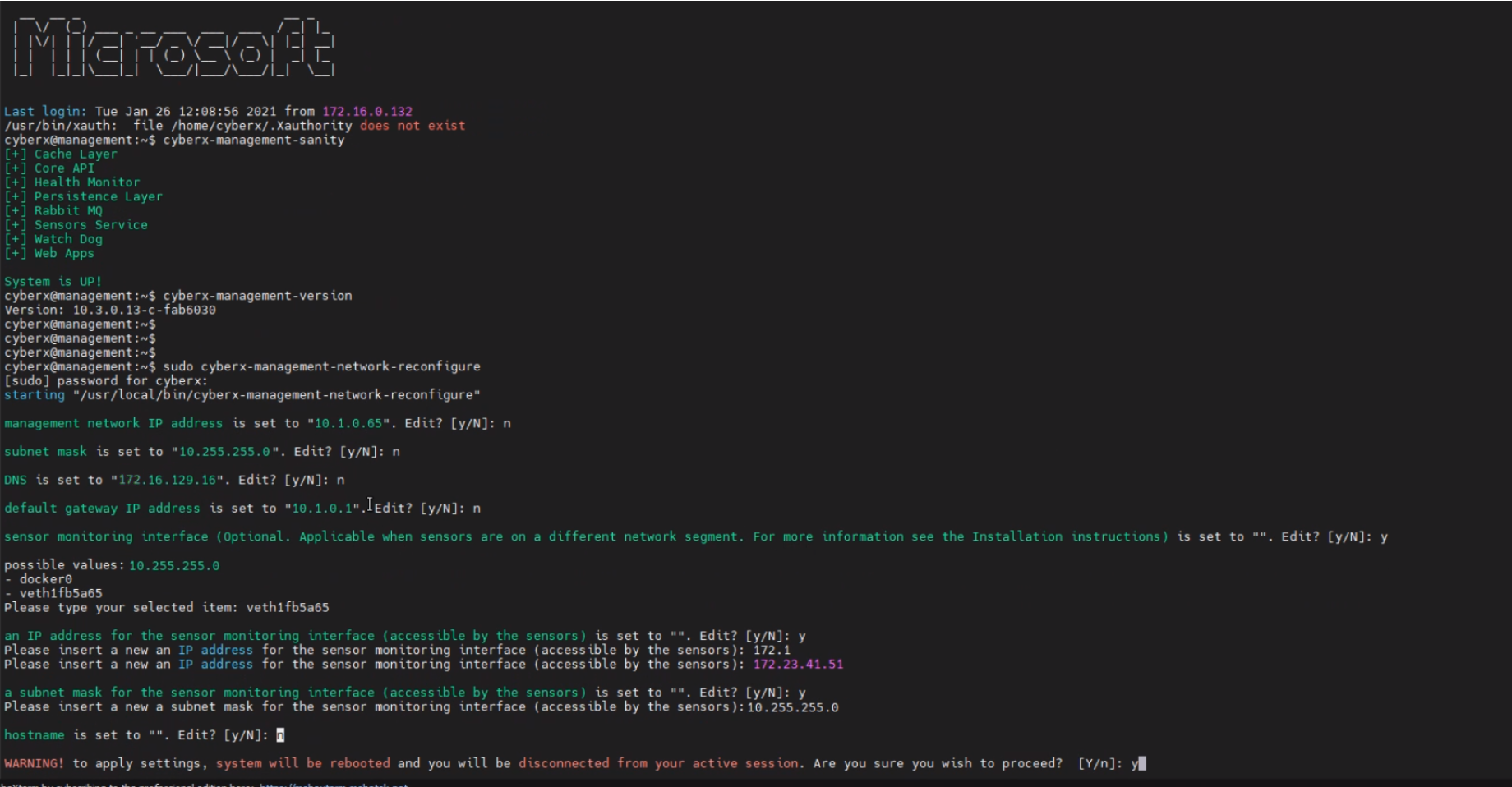This screenshot has height=787, width=1512.
Task: Click the red WARNING! text
Action: (x=33, y=762)
